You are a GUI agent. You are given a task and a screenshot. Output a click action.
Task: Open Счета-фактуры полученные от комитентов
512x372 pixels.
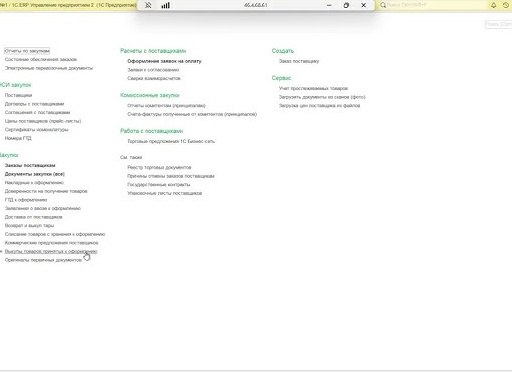pos(192,114)
